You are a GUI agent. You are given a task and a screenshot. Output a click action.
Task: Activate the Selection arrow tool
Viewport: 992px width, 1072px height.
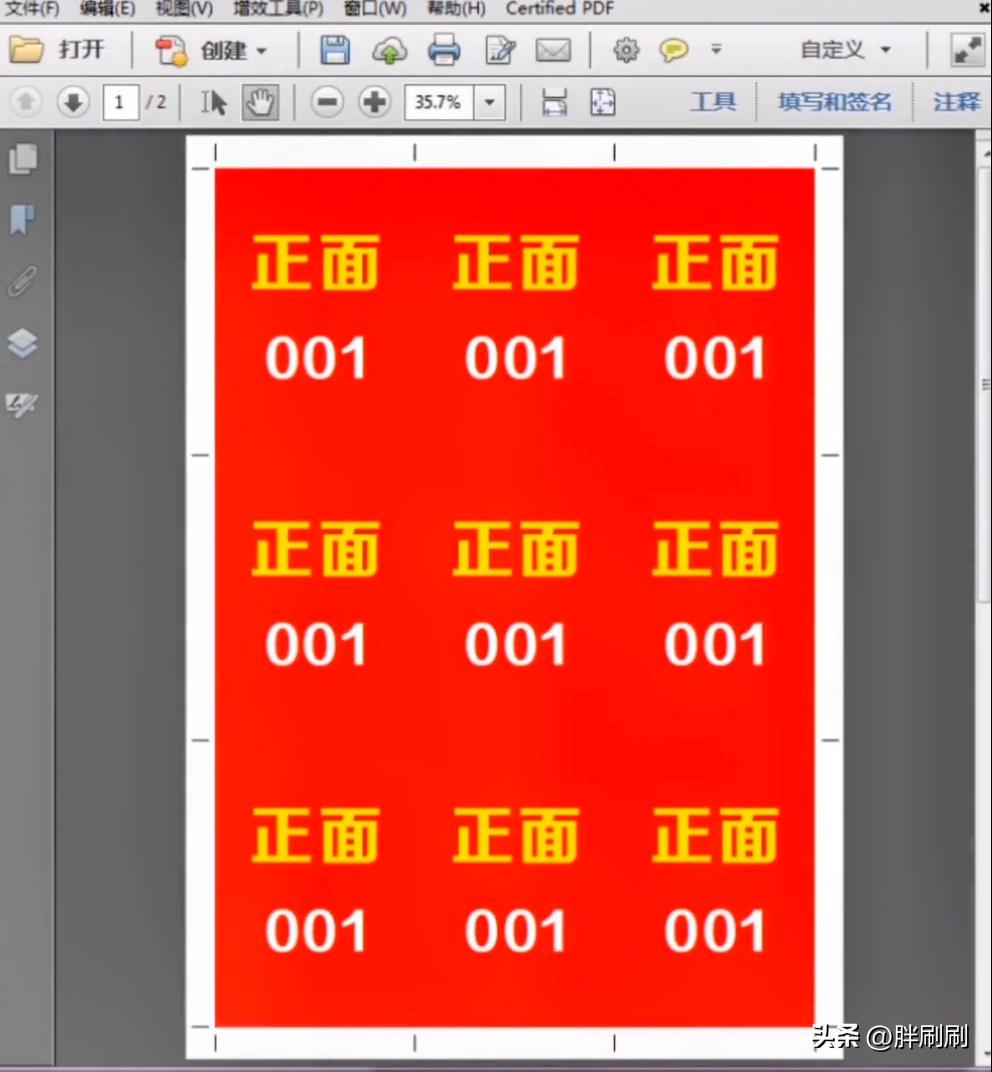[212, 101]
